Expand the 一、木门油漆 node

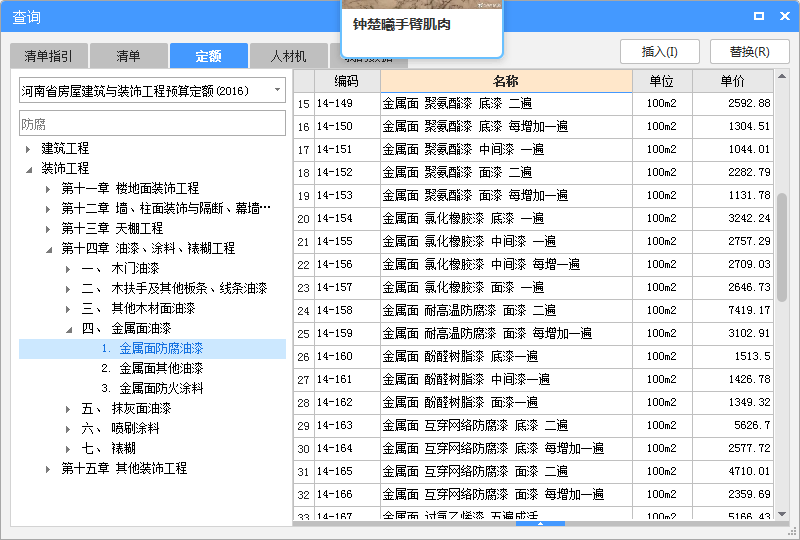click(x=68, y=269)
